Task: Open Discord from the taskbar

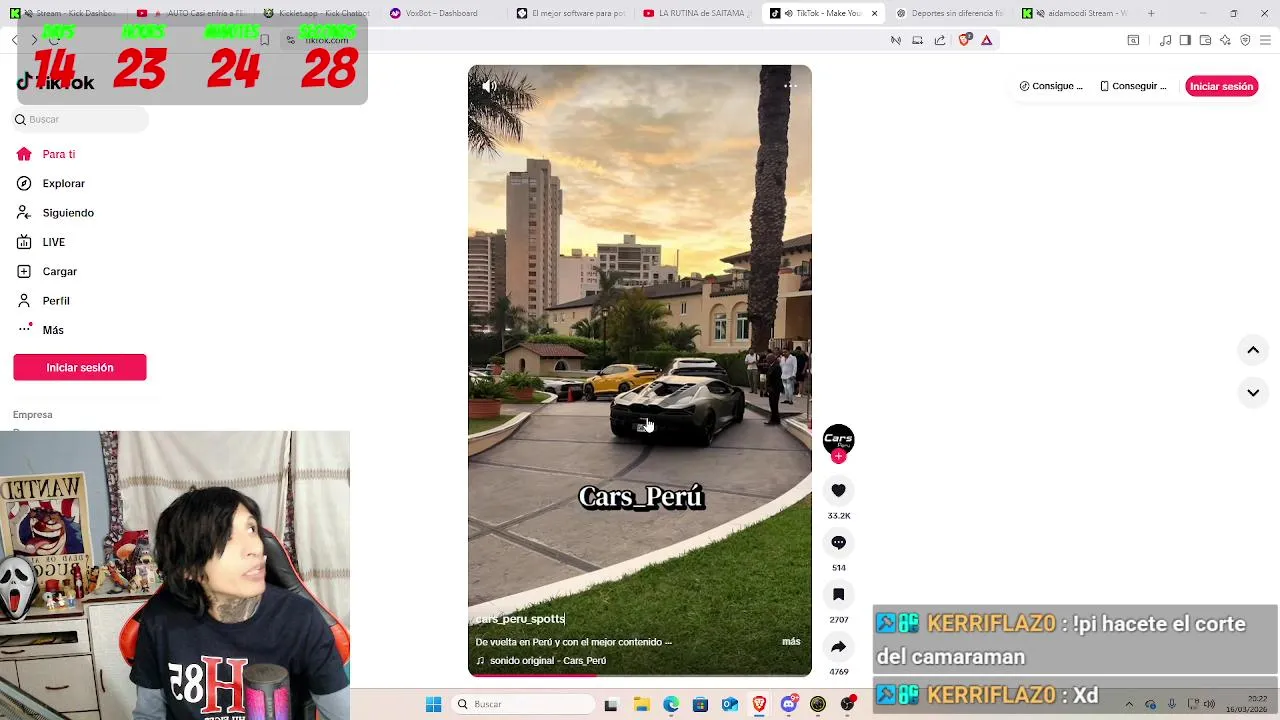Action: (x=789, y=704)
